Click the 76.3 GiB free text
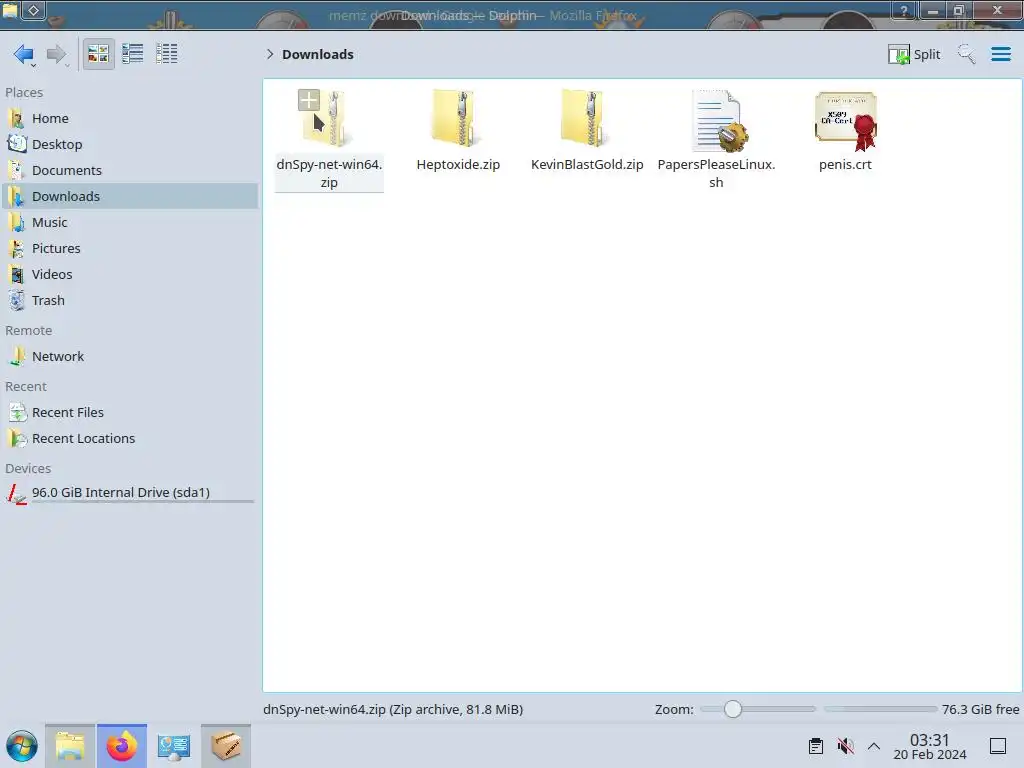1024x768 pixels. pyautogui.click(x=980, y=709)
